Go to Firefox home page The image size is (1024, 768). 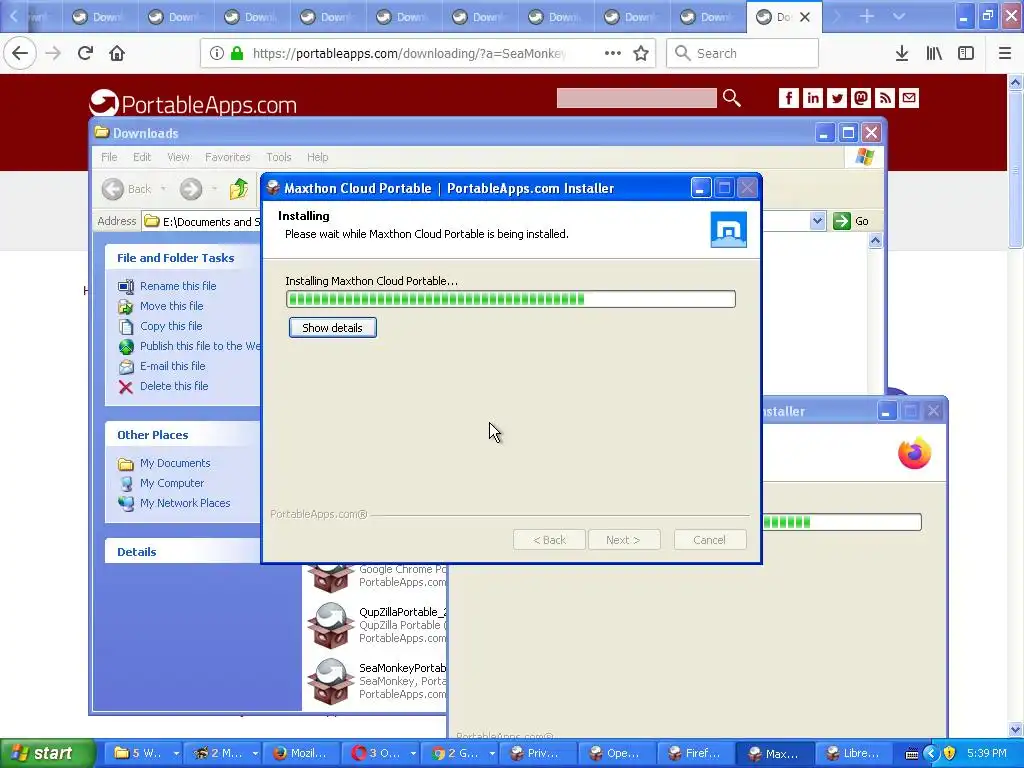(x=117, y=53)
